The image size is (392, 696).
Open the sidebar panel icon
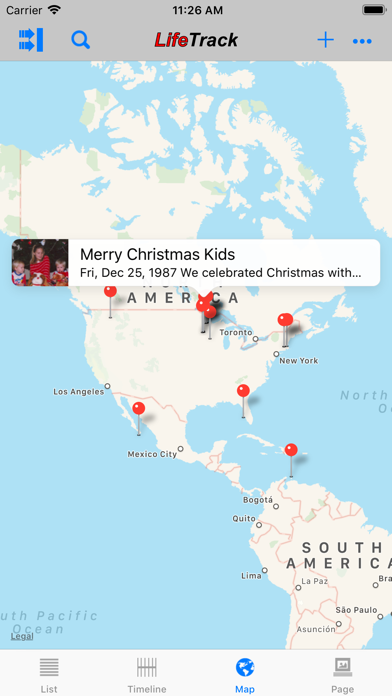(31, 40)
